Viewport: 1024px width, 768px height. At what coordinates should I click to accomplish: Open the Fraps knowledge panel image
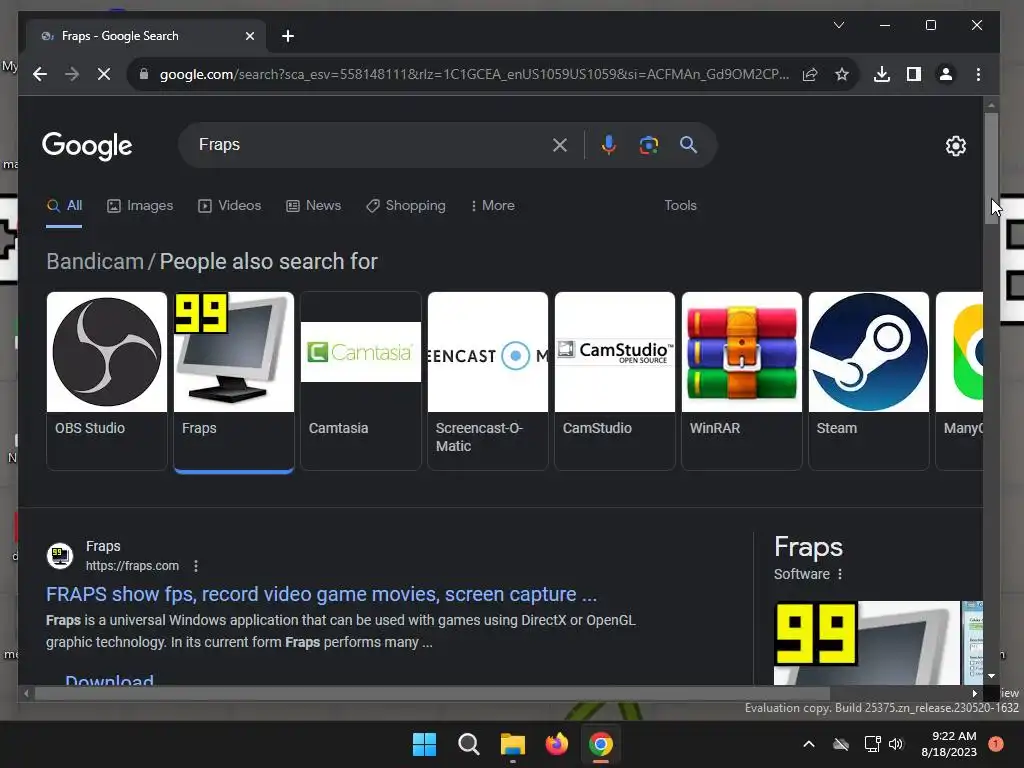click(x=867, y=643)
